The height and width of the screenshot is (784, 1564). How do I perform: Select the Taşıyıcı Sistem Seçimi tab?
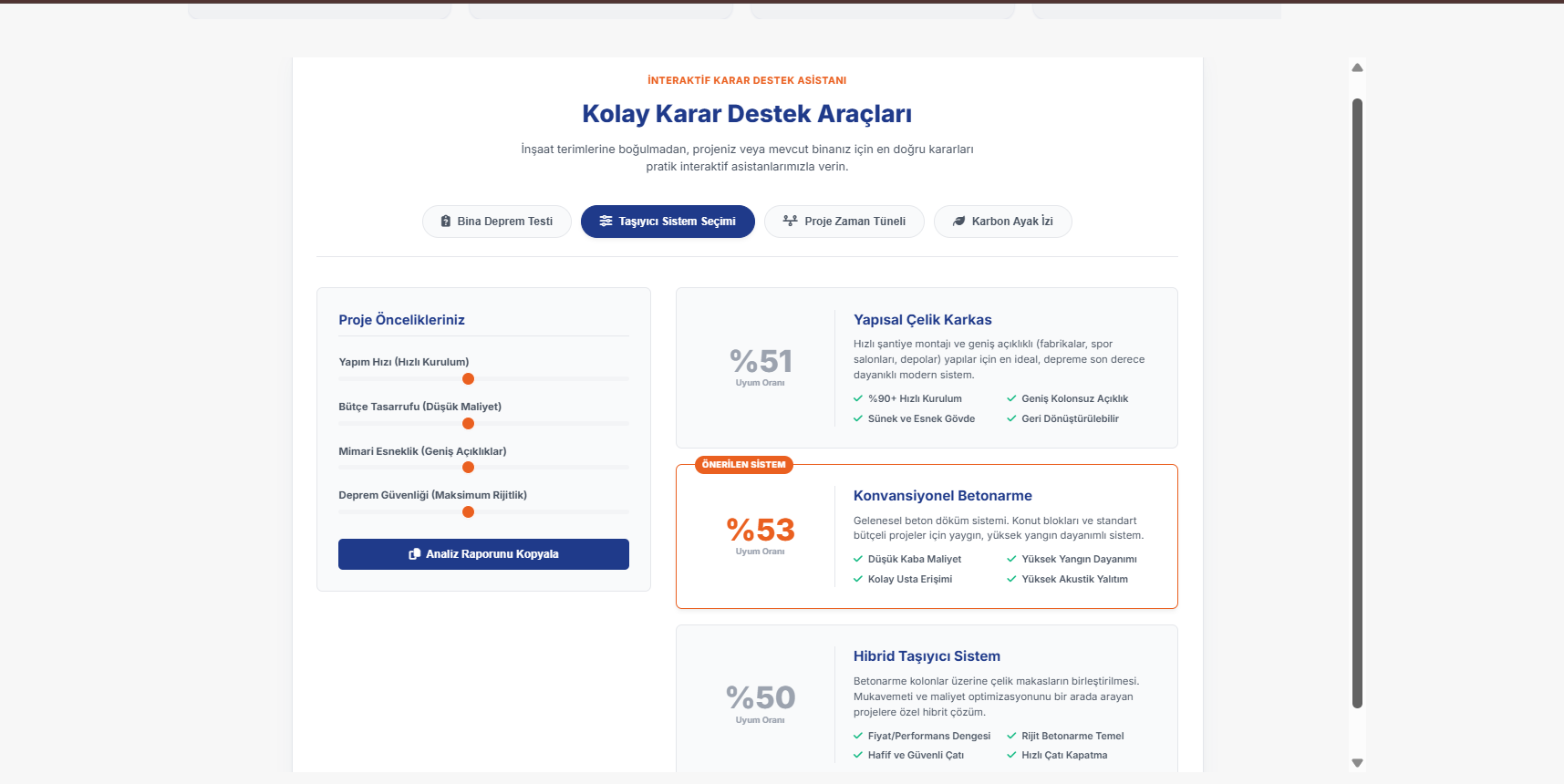(668, 222)
